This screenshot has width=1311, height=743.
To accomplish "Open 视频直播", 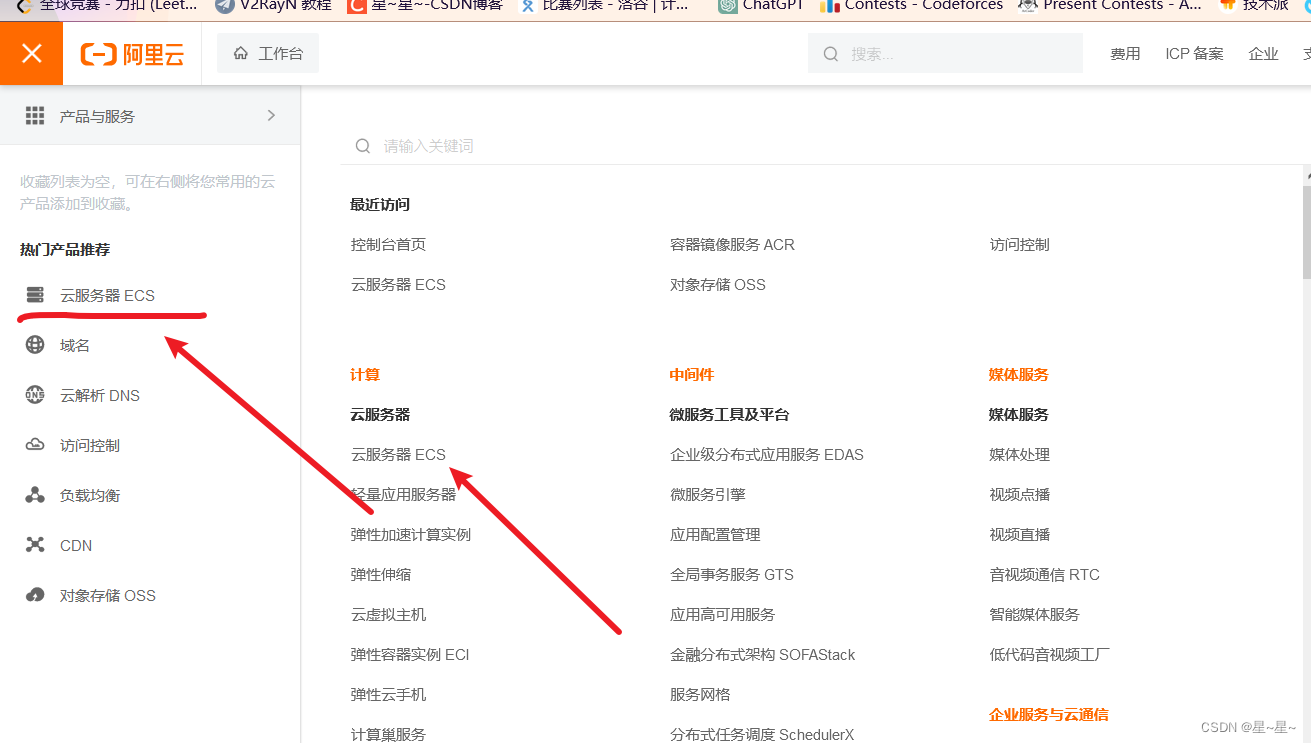I will pyautogui.click(x=1020, y=534).
